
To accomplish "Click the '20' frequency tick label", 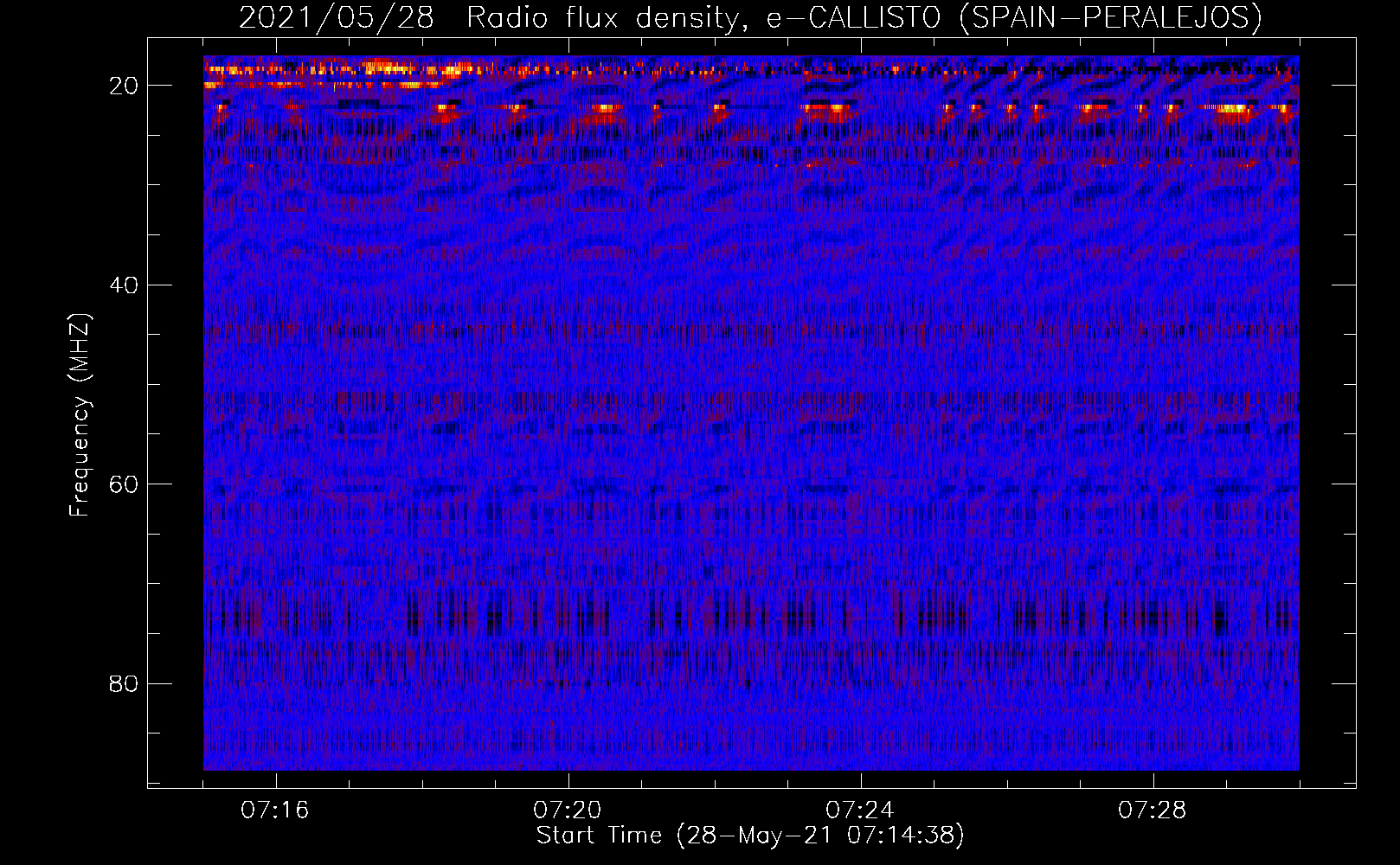I will tap(125, 86).
